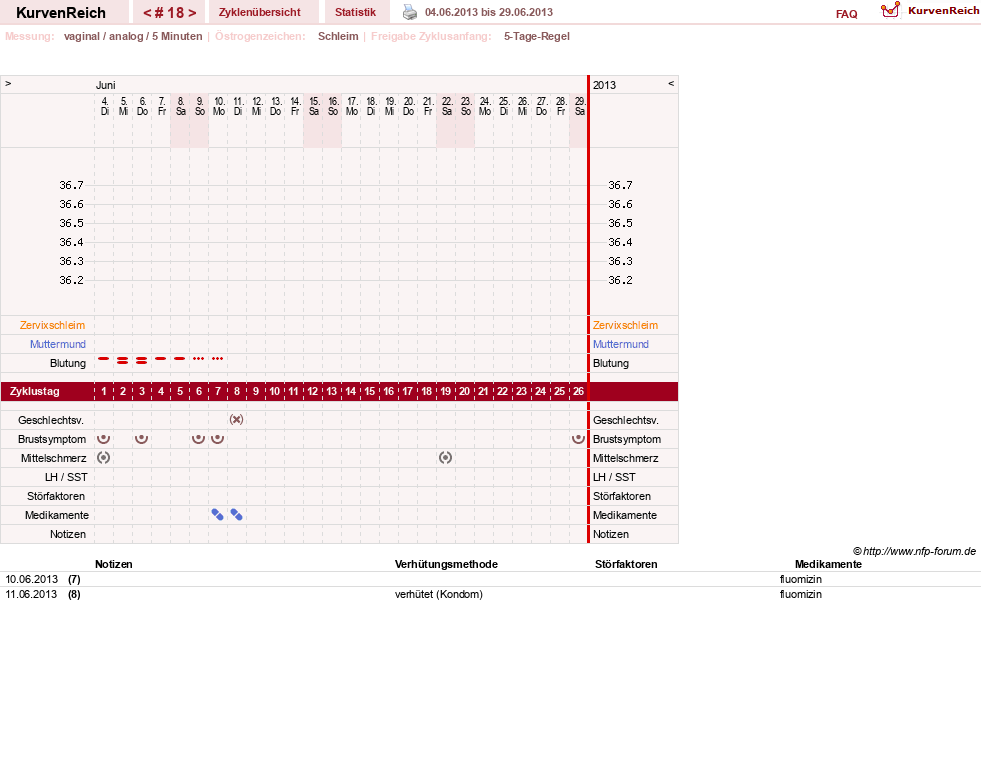The image size is (981, 783).
Task: Go to next cycle with > arrow
Action: click(192, 13)
